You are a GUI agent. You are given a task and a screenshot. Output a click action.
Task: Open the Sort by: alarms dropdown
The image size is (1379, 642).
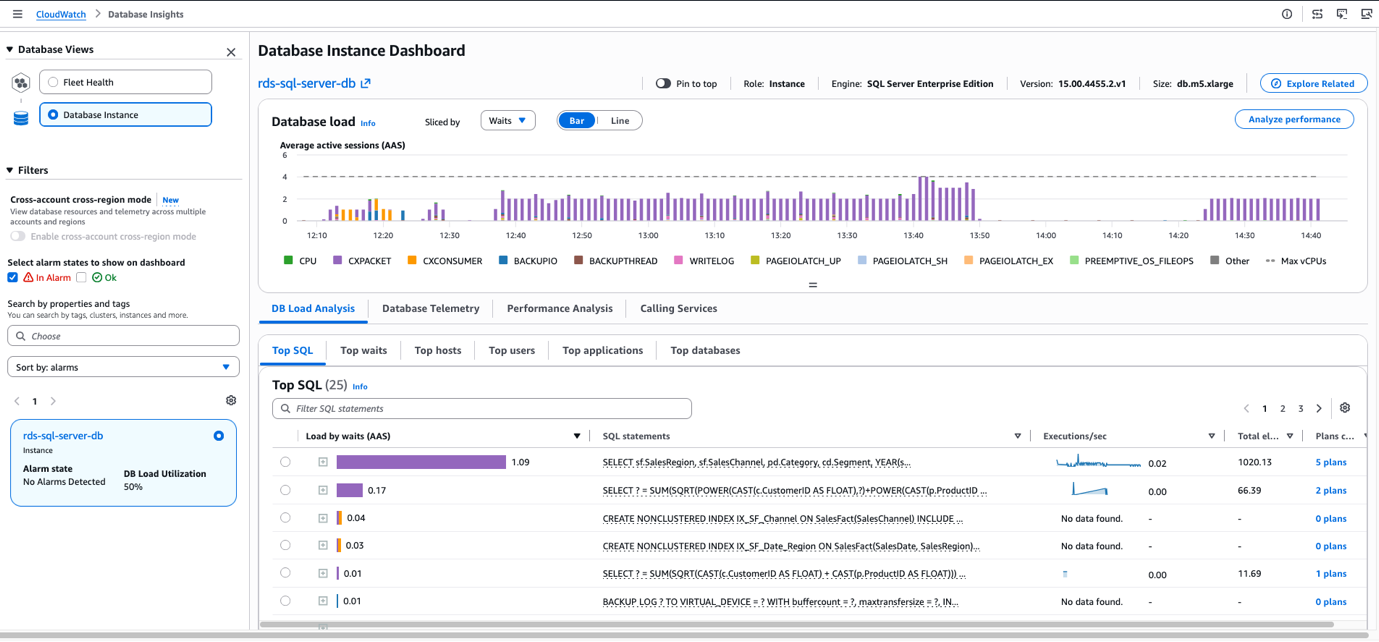(123, 367)
